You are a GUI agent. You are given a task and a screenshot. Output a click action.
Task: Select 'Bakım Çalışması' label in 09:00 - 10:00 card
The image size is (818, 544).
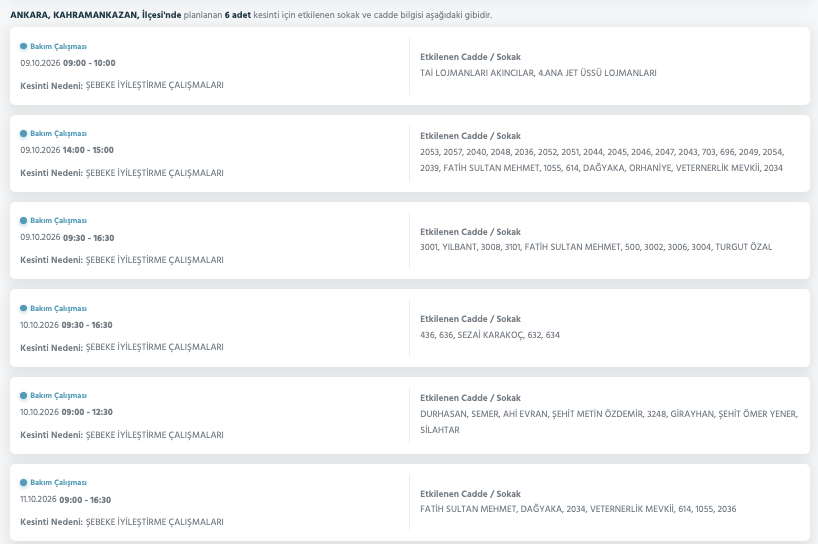(x=58, y=46)
